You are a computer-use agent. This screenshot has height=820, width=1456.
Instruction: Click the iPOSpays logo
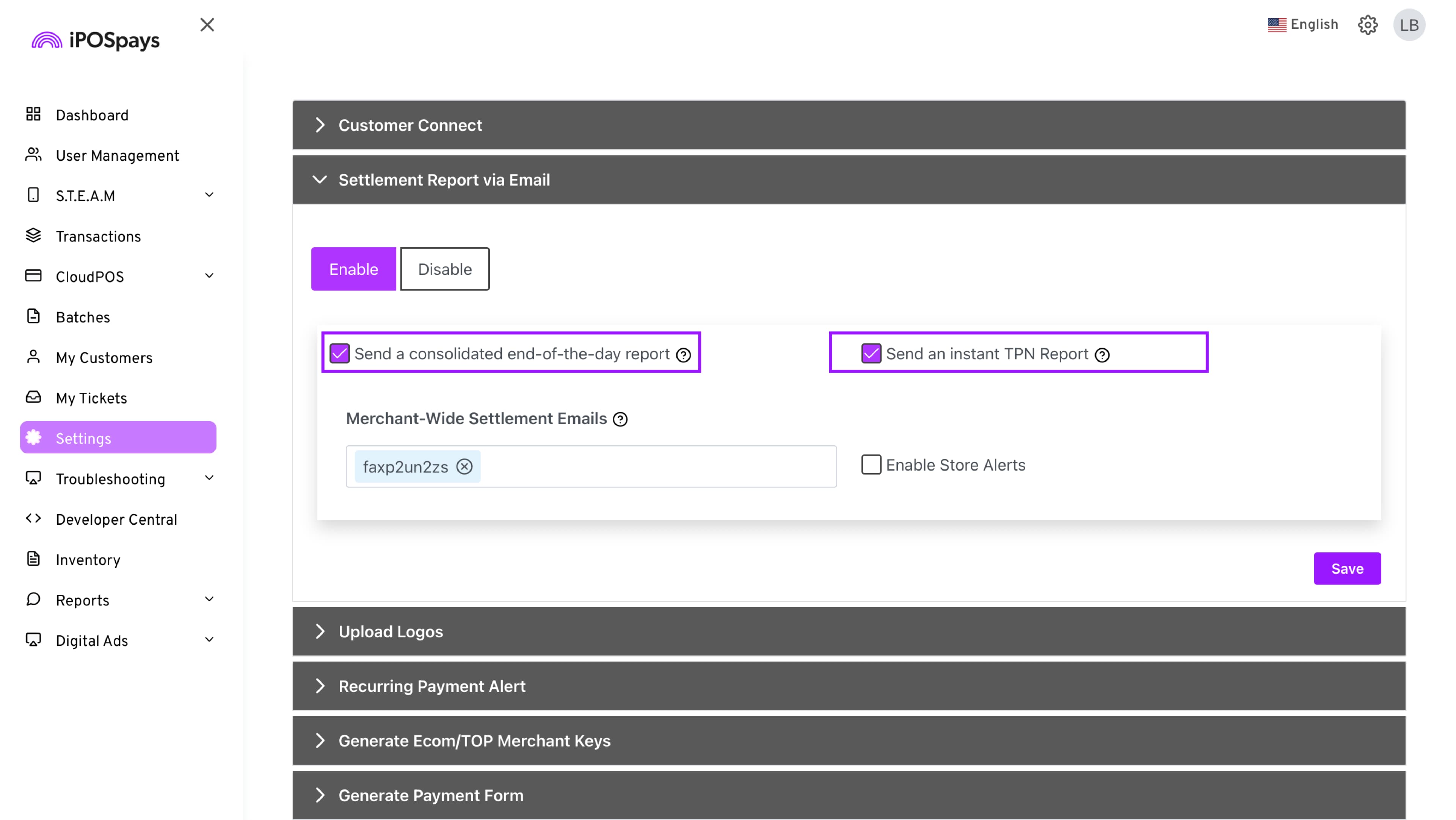[96, 40]
